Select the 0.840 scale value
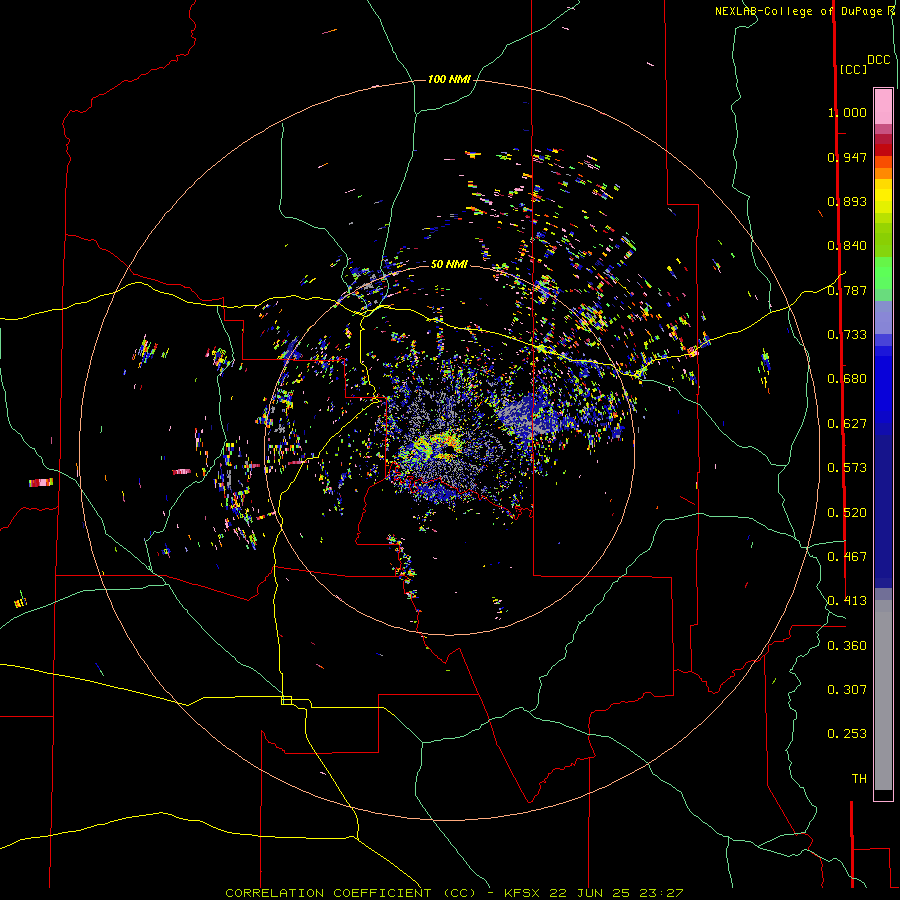Screen dimensions: 900x900 847,246
